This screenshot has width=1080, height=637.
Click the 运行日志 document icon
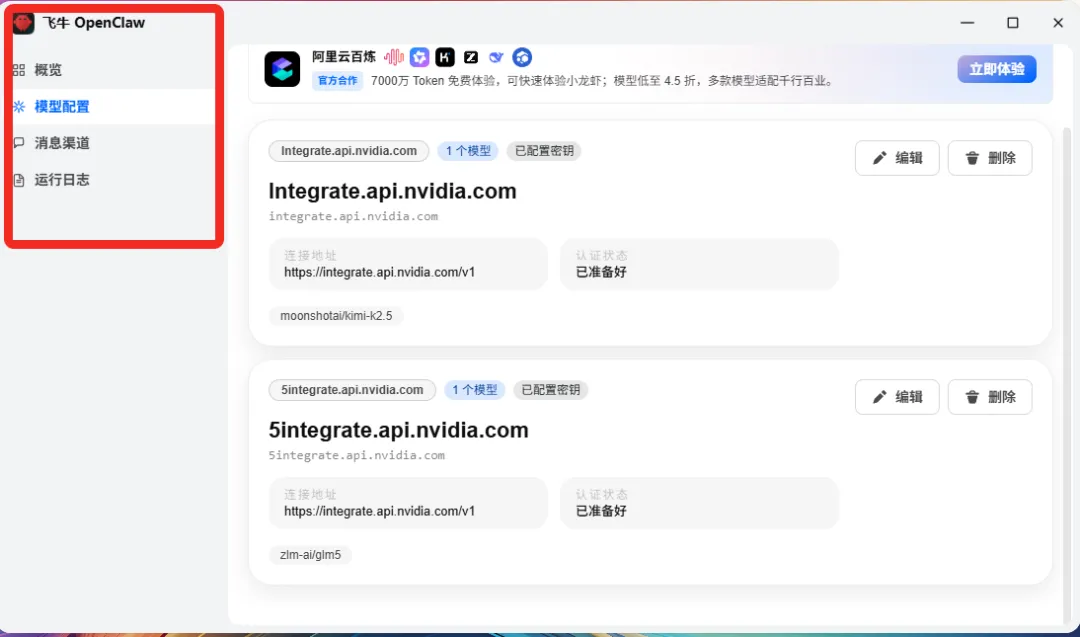tap(19, 180)
